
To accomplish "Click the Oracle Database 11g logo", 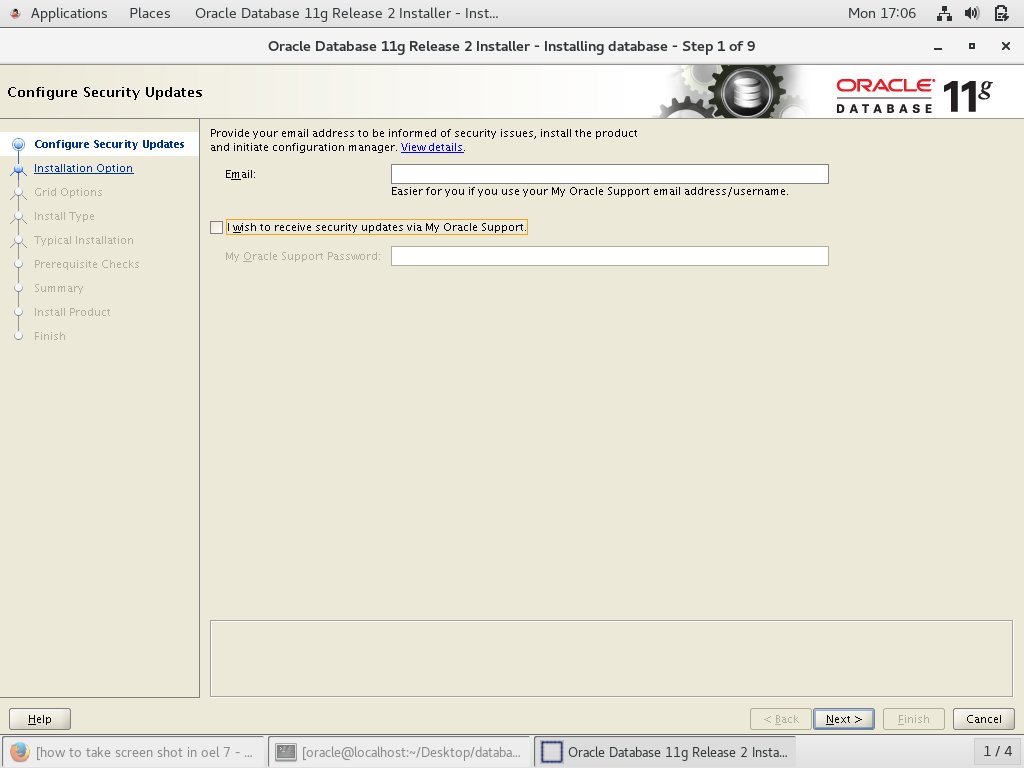I will pos(914,95).
